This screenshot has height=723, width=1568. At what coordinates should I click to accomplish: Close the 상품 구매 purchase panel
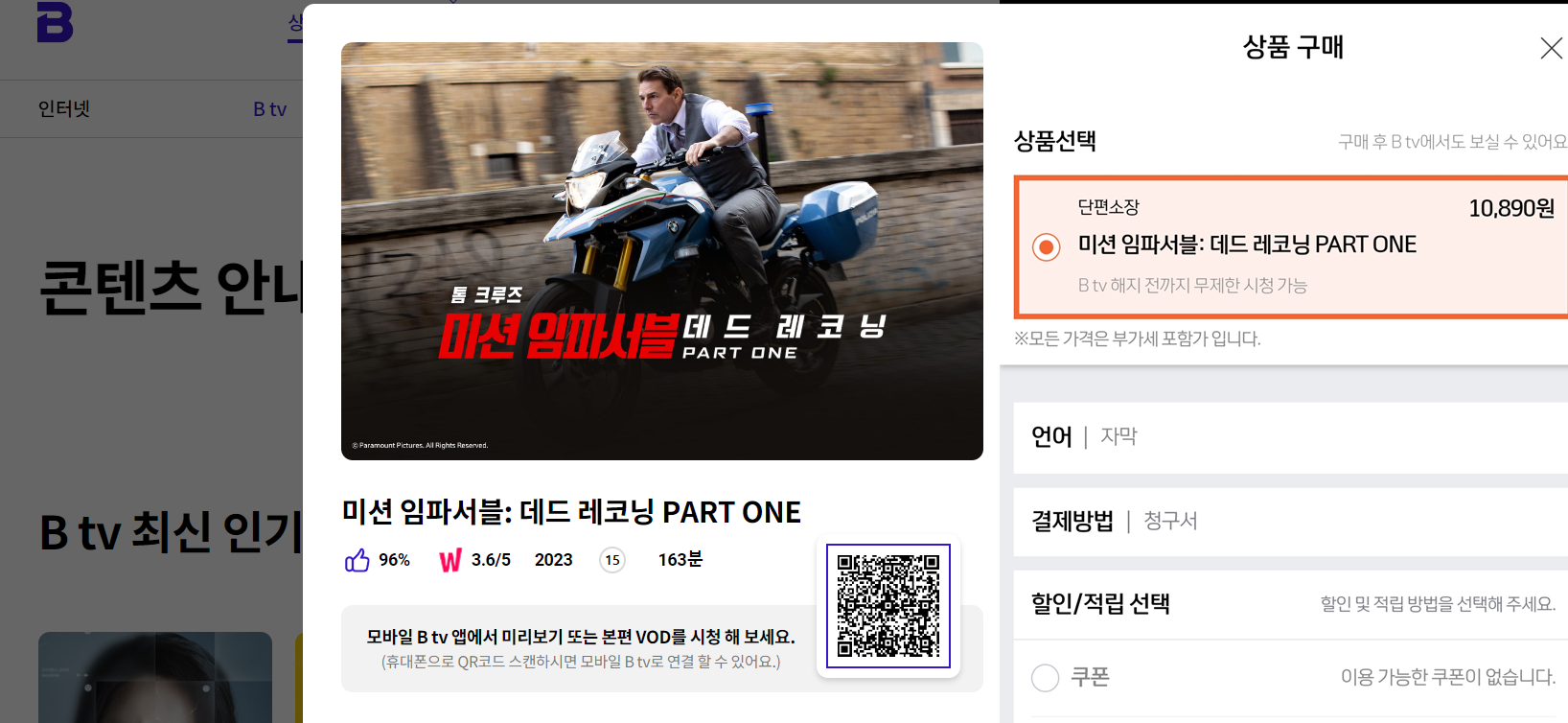[1551, 48]
